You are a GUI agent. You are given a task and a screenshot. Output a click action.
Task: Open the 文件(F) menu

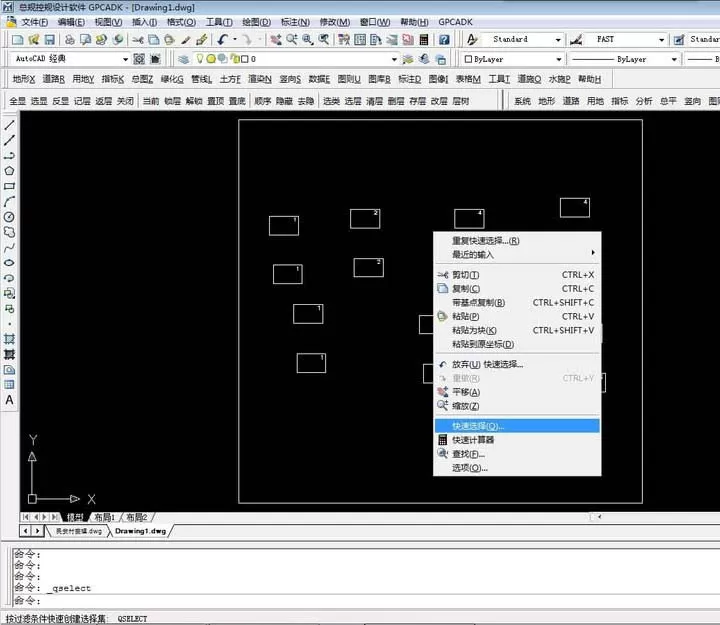click(34, 22)
